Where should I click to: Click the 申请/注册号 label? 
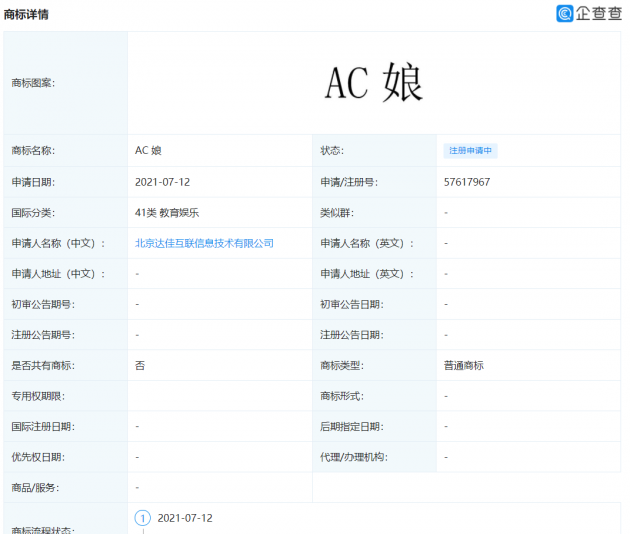pyautogui.click(x=349, y=182)
